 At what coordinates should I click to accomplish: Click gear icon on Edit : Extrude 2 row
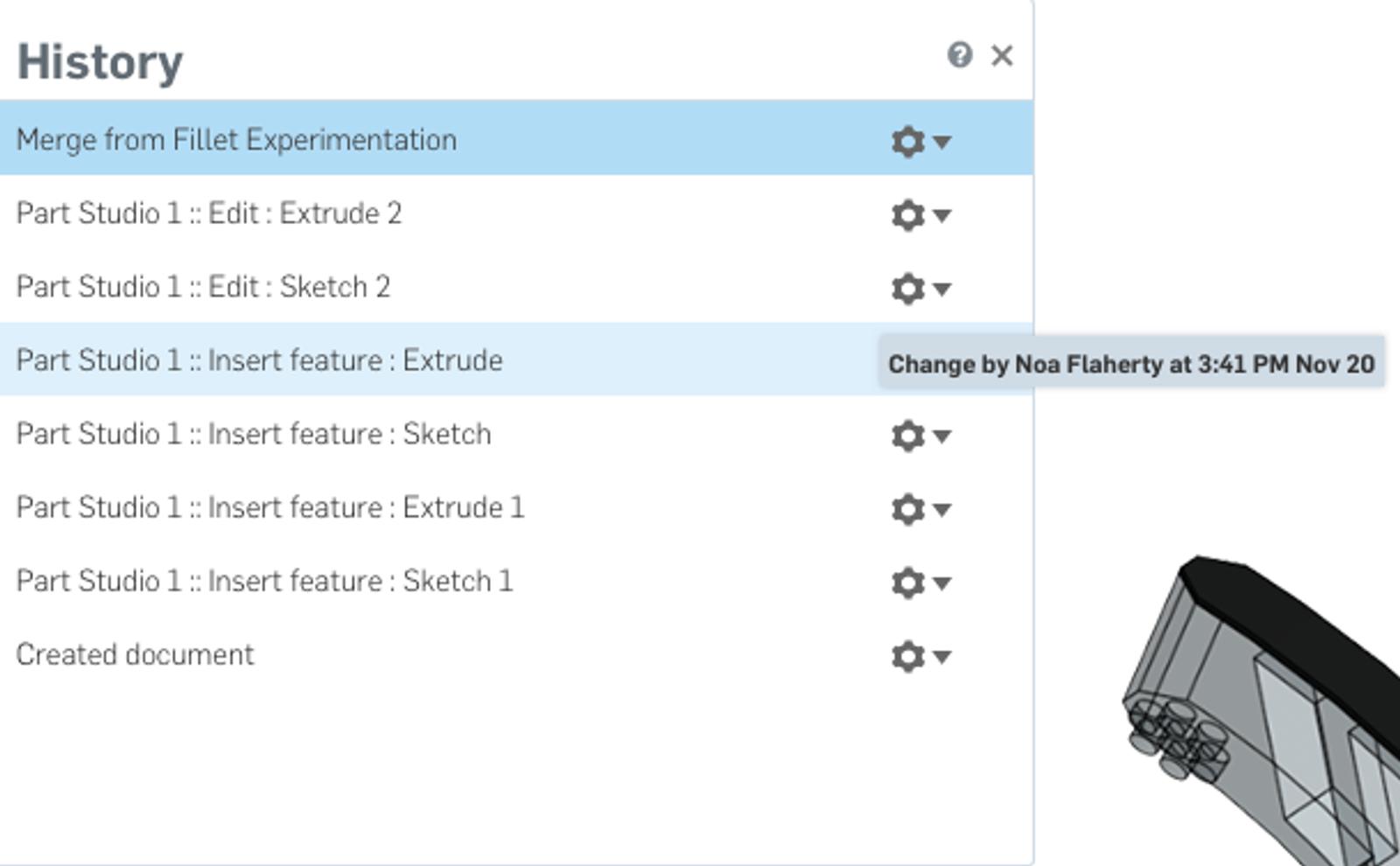coord(908,214)
